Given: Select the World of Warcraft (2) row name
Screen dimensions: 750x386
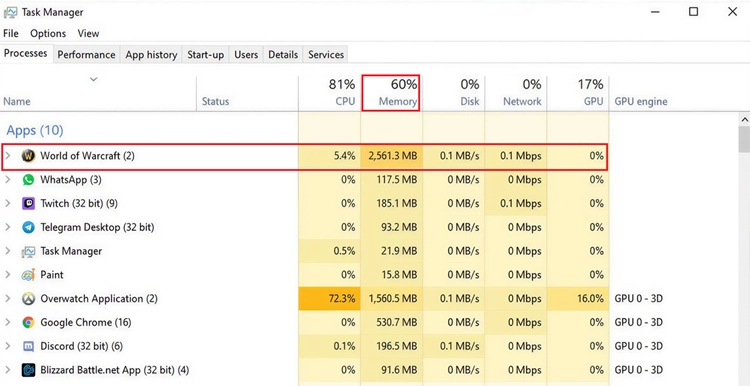Looking at the screenshot, I should [87, 156].
